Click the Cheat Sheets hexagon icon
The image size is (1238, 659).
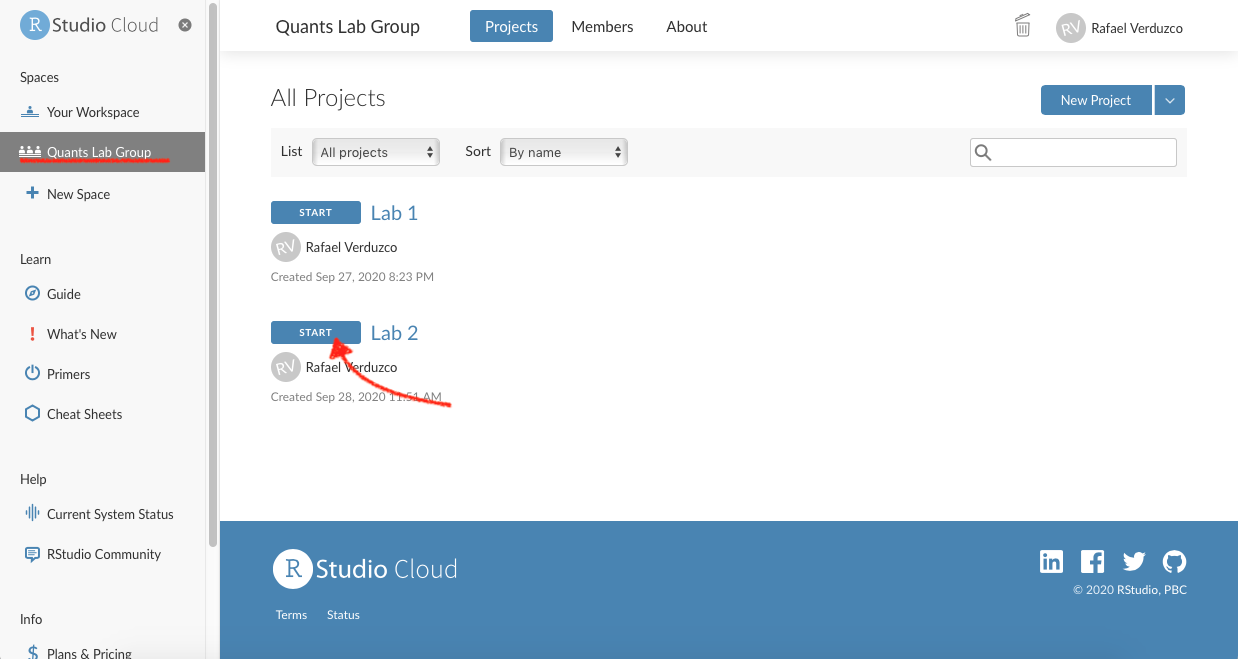(x=32, y=414)
